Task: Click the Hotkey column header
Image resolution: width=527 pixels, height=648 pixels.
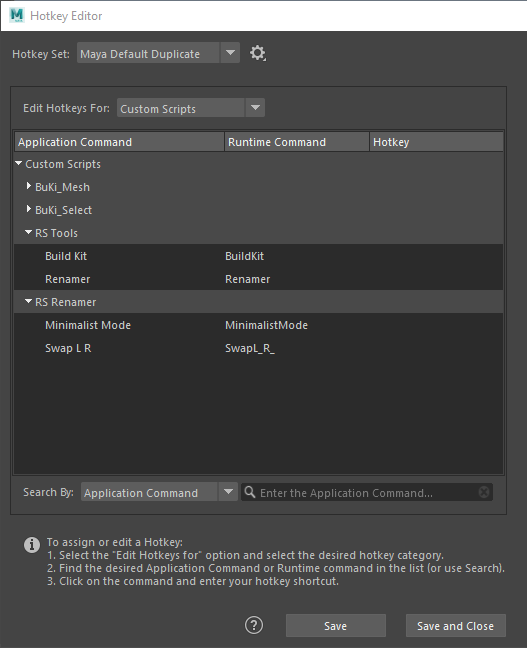Action: click(x=436, y=142)
